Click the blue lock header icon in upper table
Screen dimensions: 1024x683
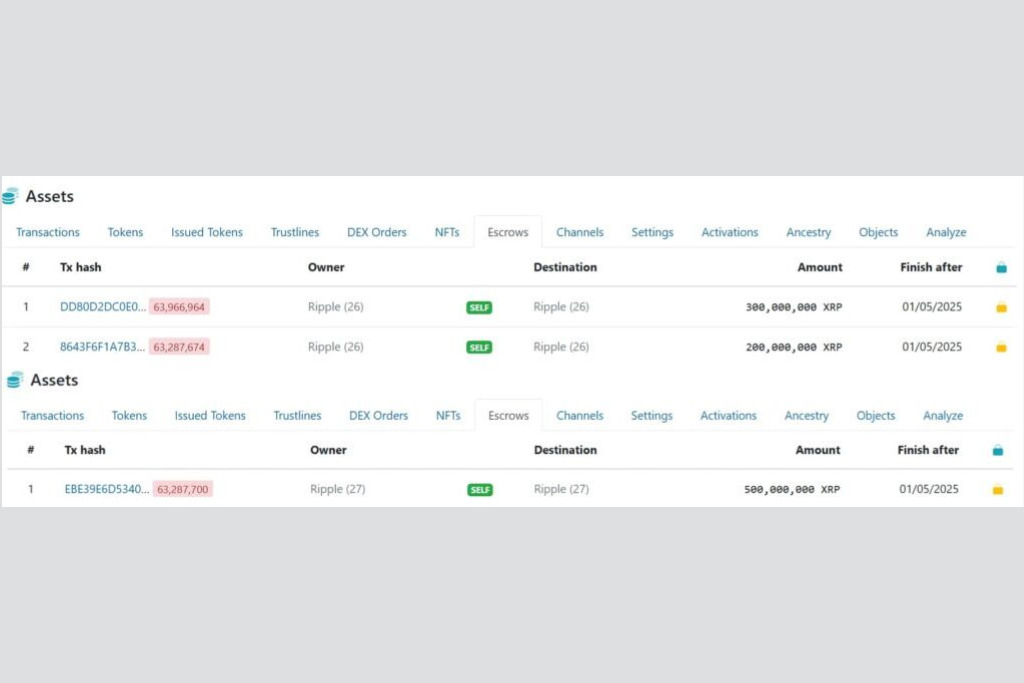click(1001, 267)
